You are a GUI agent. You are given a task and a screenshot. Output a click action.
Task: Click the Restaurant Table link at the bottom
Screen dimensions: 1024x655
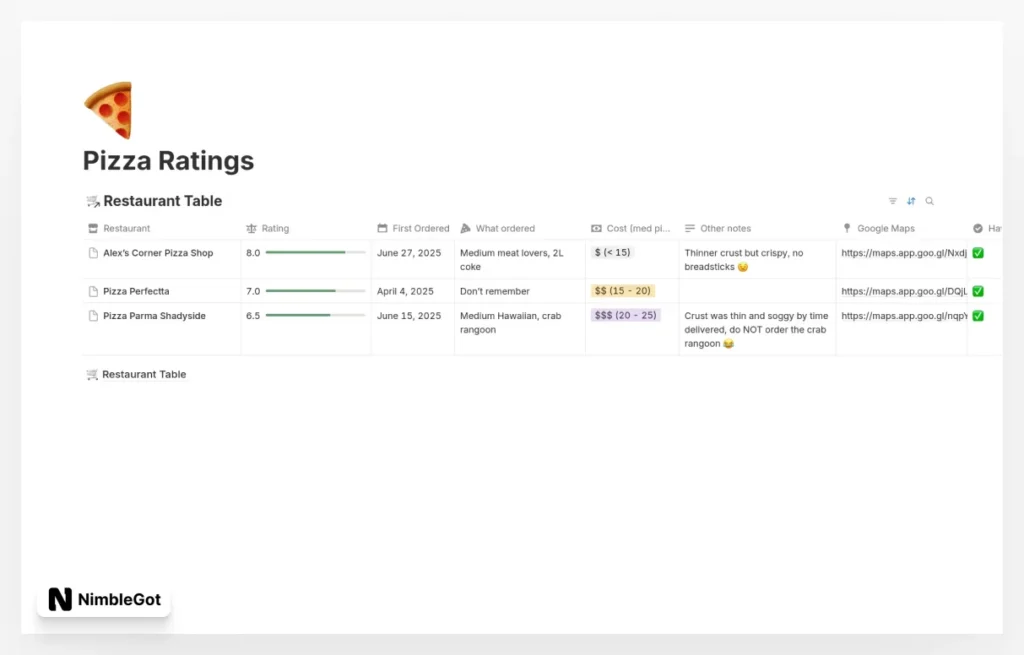pyautogui.click(x=144, y=374)
